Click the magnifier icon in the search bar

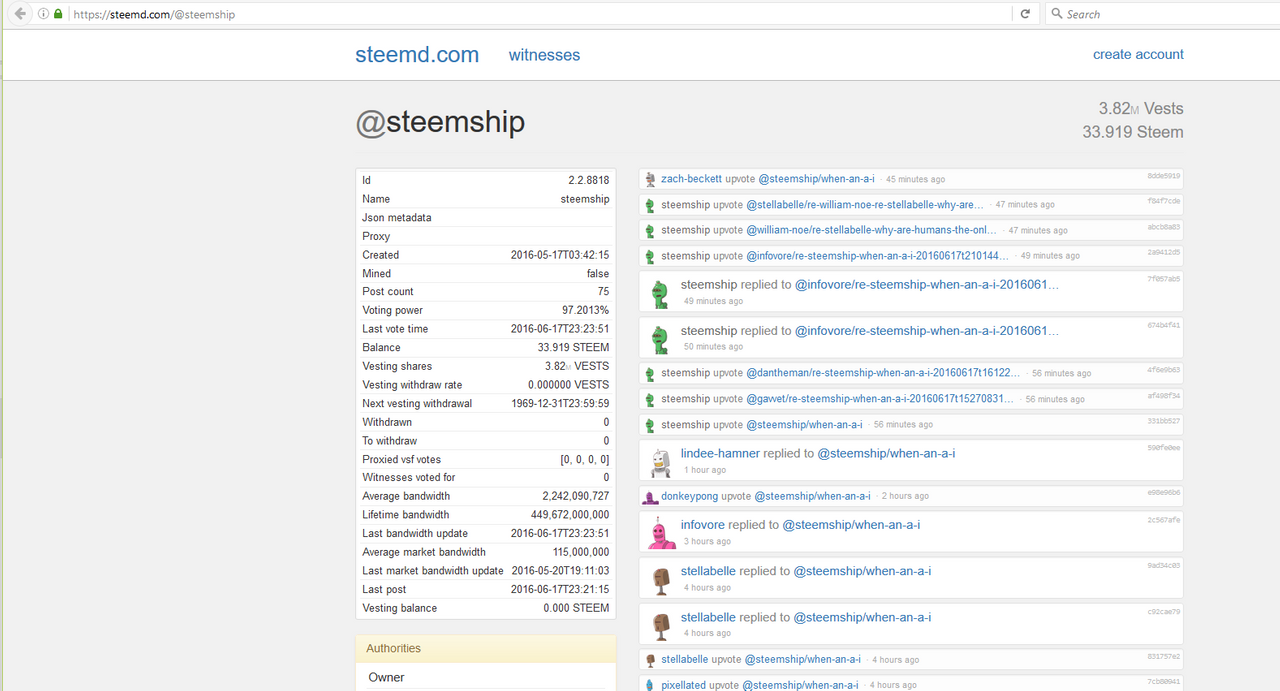pos(1056,13)
